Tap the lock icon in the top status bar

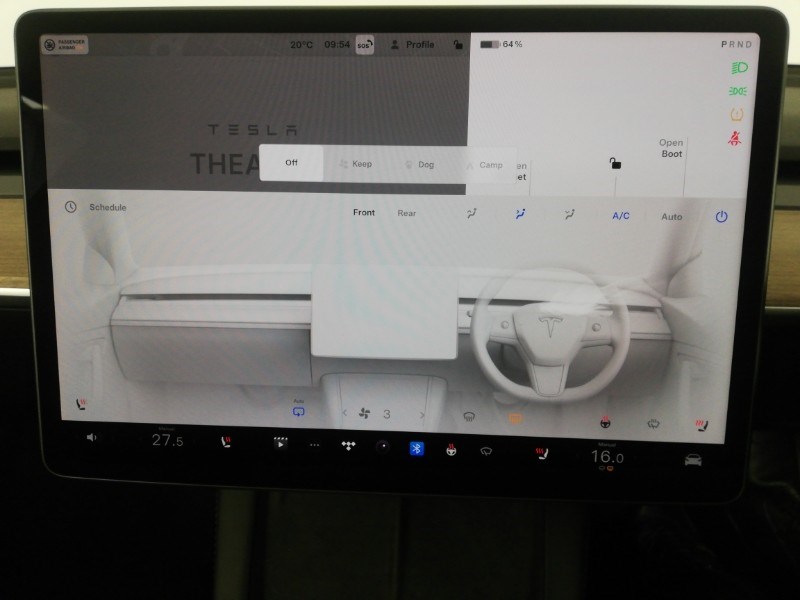pos(458,45)
